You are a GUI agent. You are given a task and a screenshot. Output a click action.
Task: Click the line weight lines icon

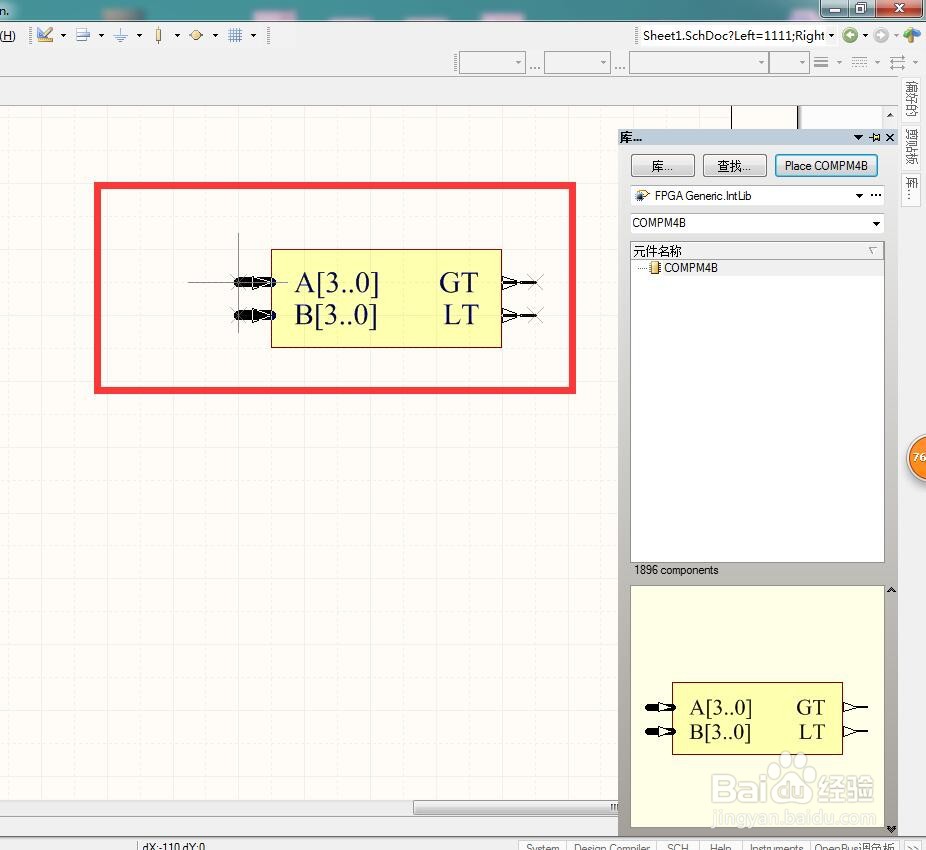point(821,62)
